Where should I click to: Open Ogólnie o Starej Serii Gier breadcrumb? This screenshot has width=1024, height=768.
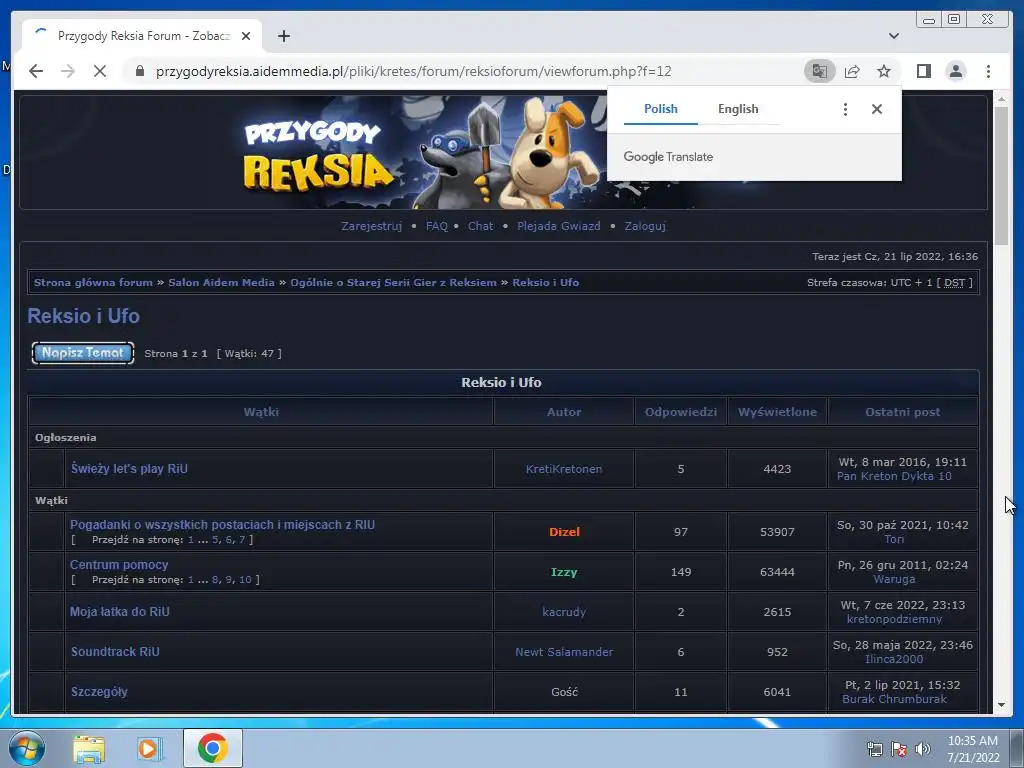[393, 283]
